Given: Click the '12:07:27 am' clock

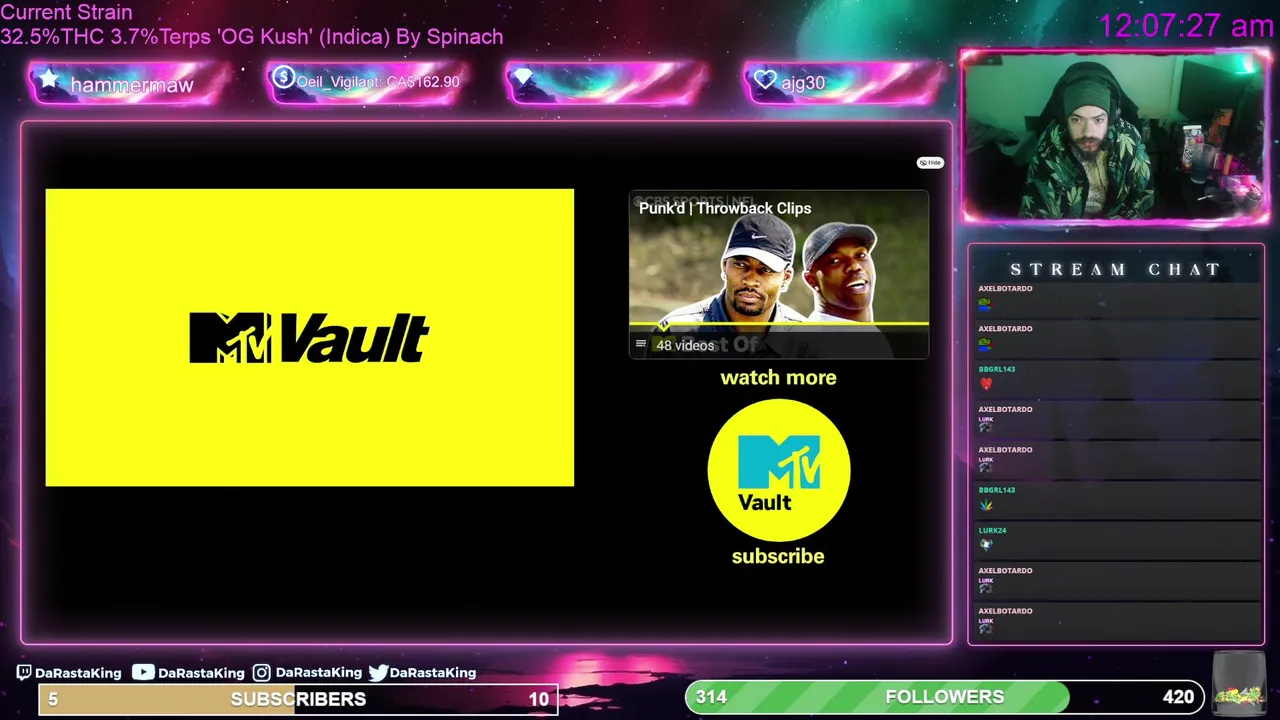Looking at the screenshot, I should pyautogui.click(x=1186, y=26).
